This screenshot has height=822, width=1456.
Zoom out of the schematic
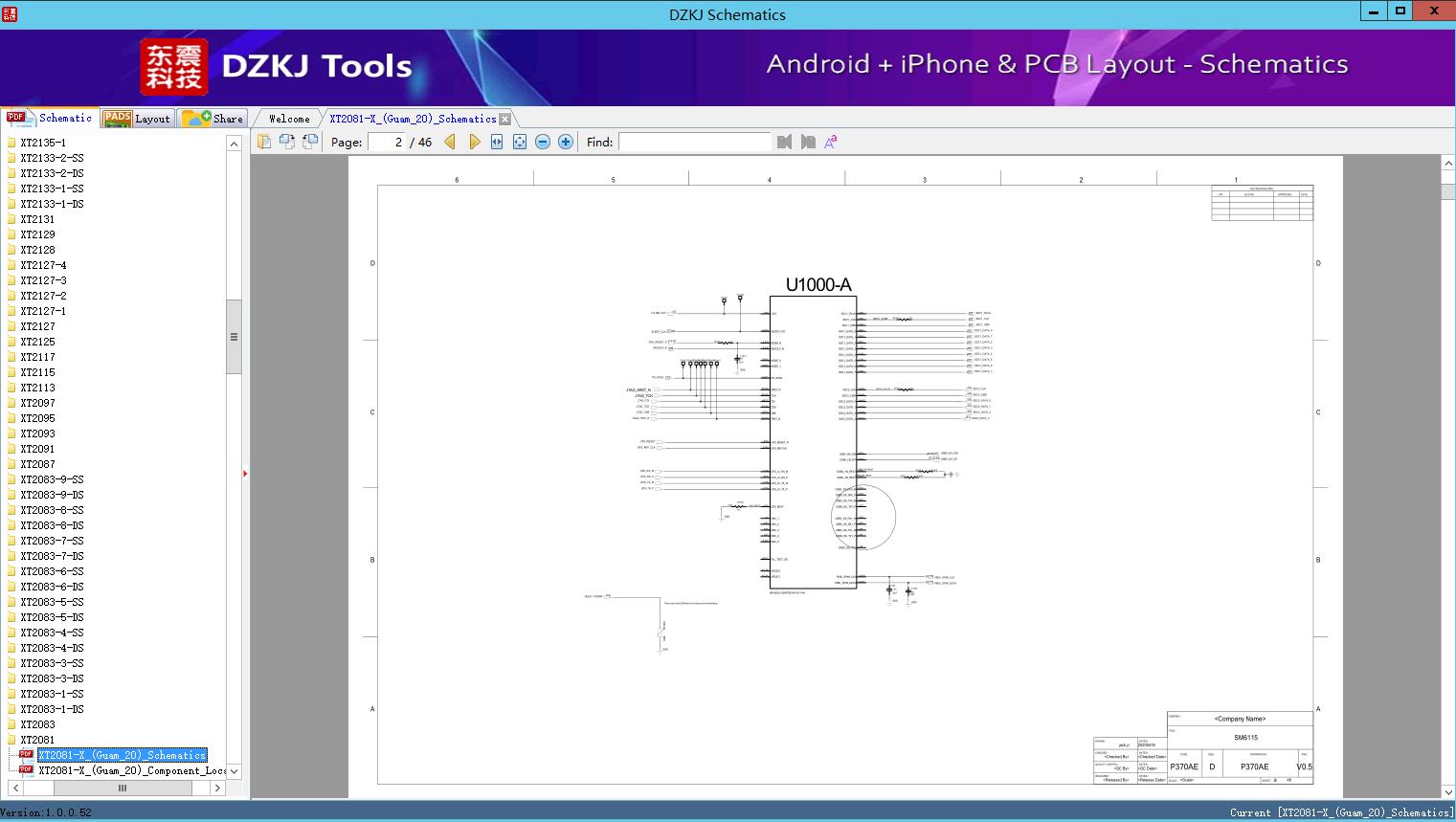tap(543, 142)
